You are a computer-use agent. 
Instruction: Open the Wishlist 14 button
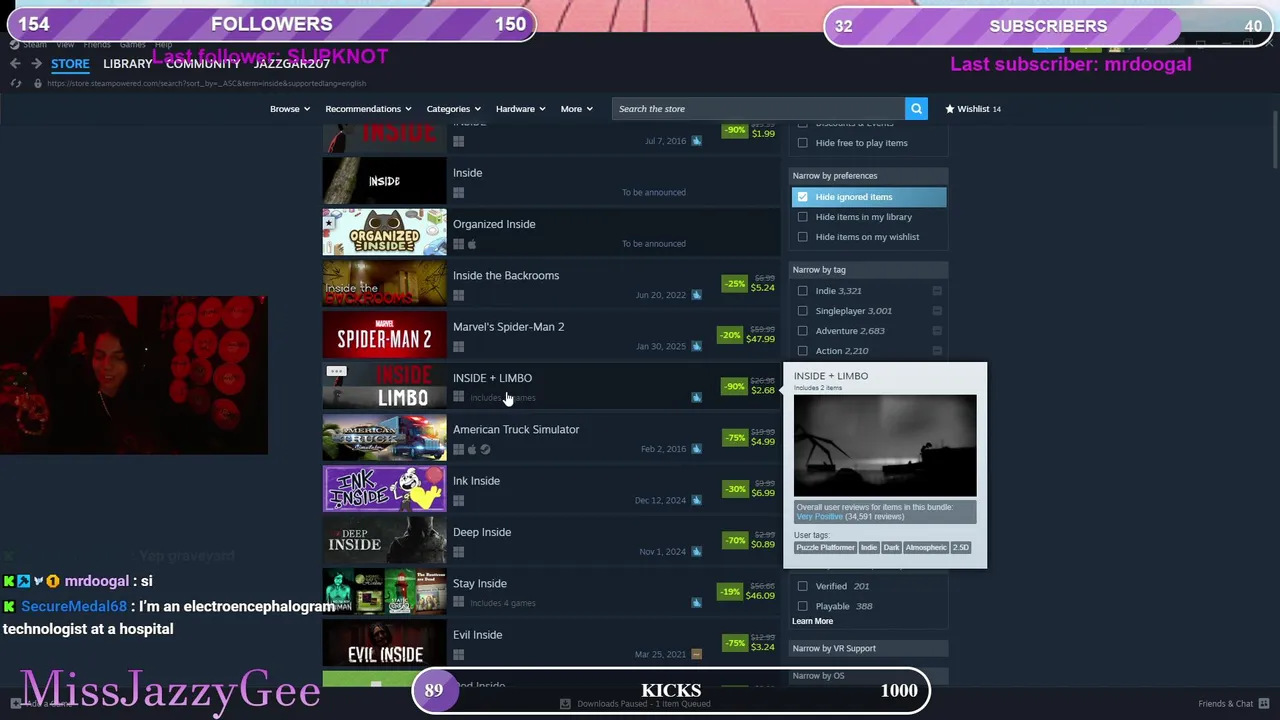[973, 109]
